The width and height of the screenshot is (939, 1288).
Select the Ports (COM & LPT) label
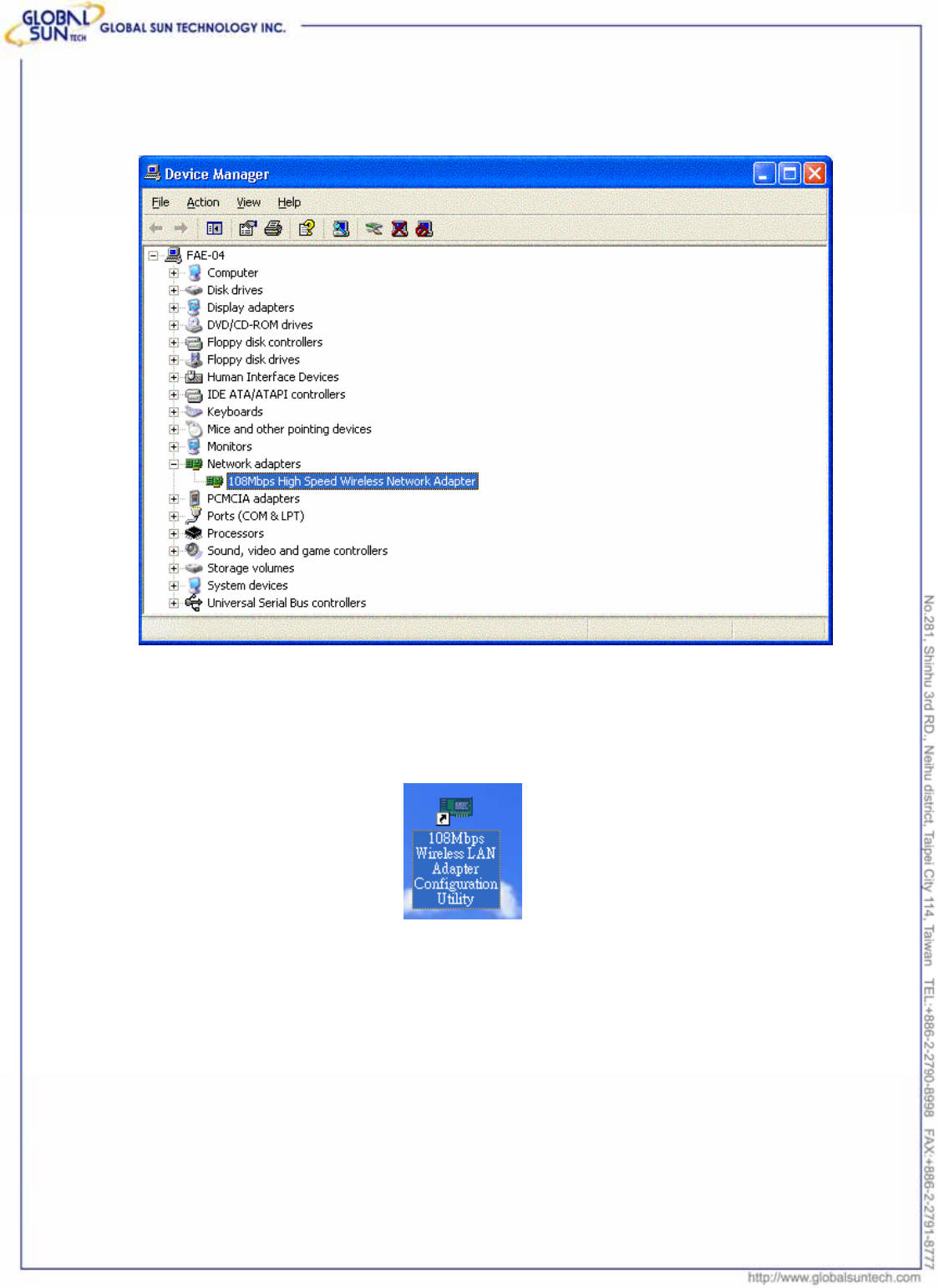pos(256,517)
